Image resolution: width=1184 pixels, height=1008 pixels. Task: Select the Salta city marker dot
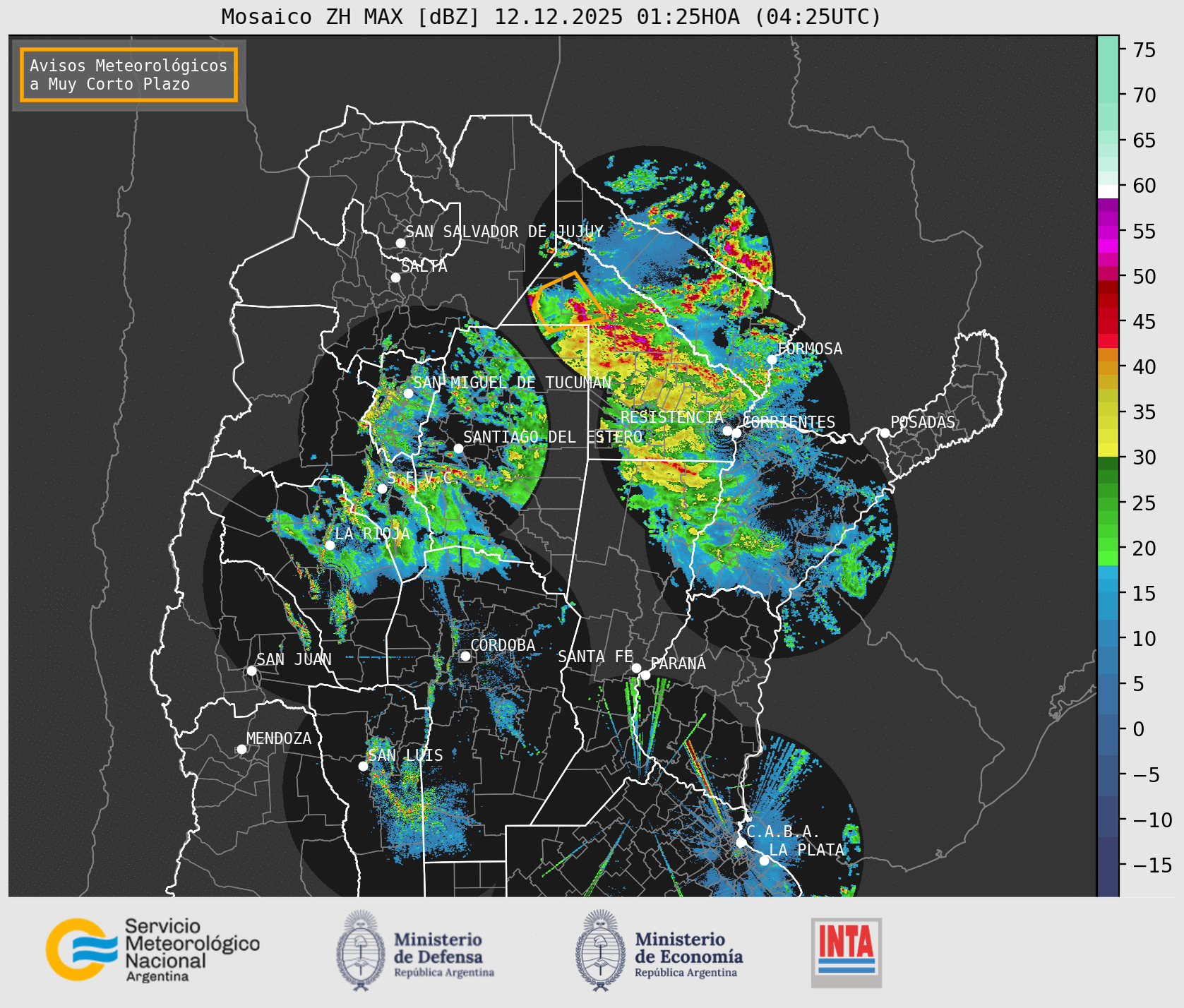[x=396, y=277]
